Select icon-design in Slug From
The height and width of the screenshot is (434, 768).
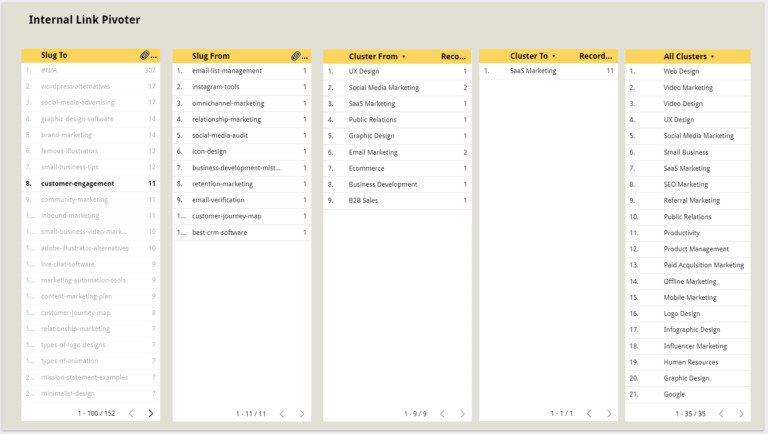point(242,151)
